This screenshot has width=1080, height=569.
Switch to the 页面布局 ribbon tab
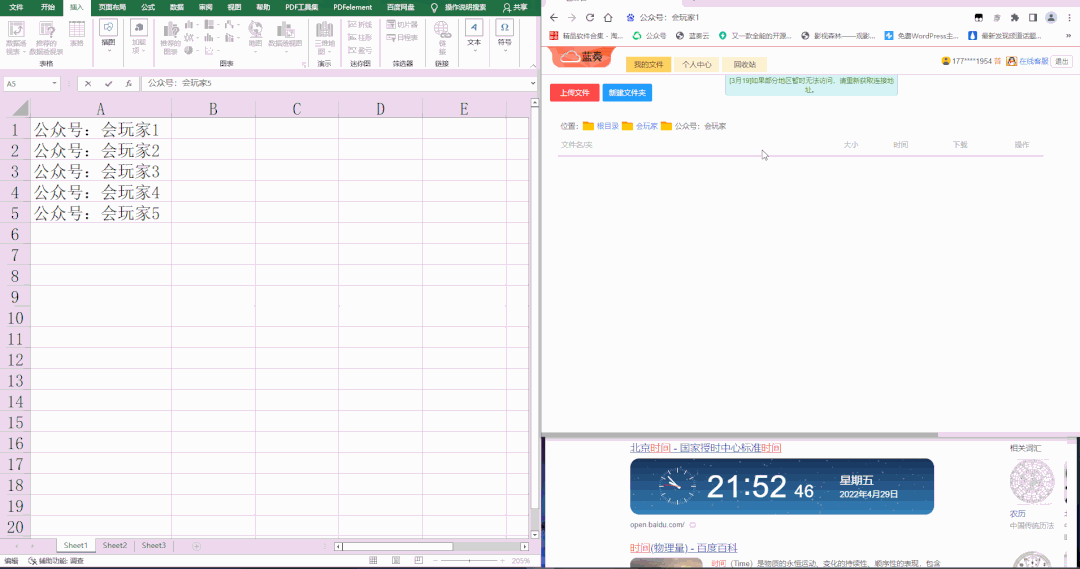tap(112, 8)
